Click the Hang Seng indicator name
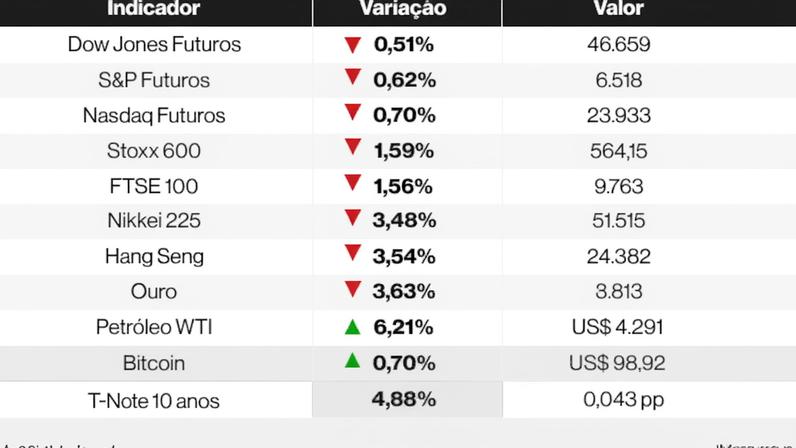 click(x=154, y=257)
